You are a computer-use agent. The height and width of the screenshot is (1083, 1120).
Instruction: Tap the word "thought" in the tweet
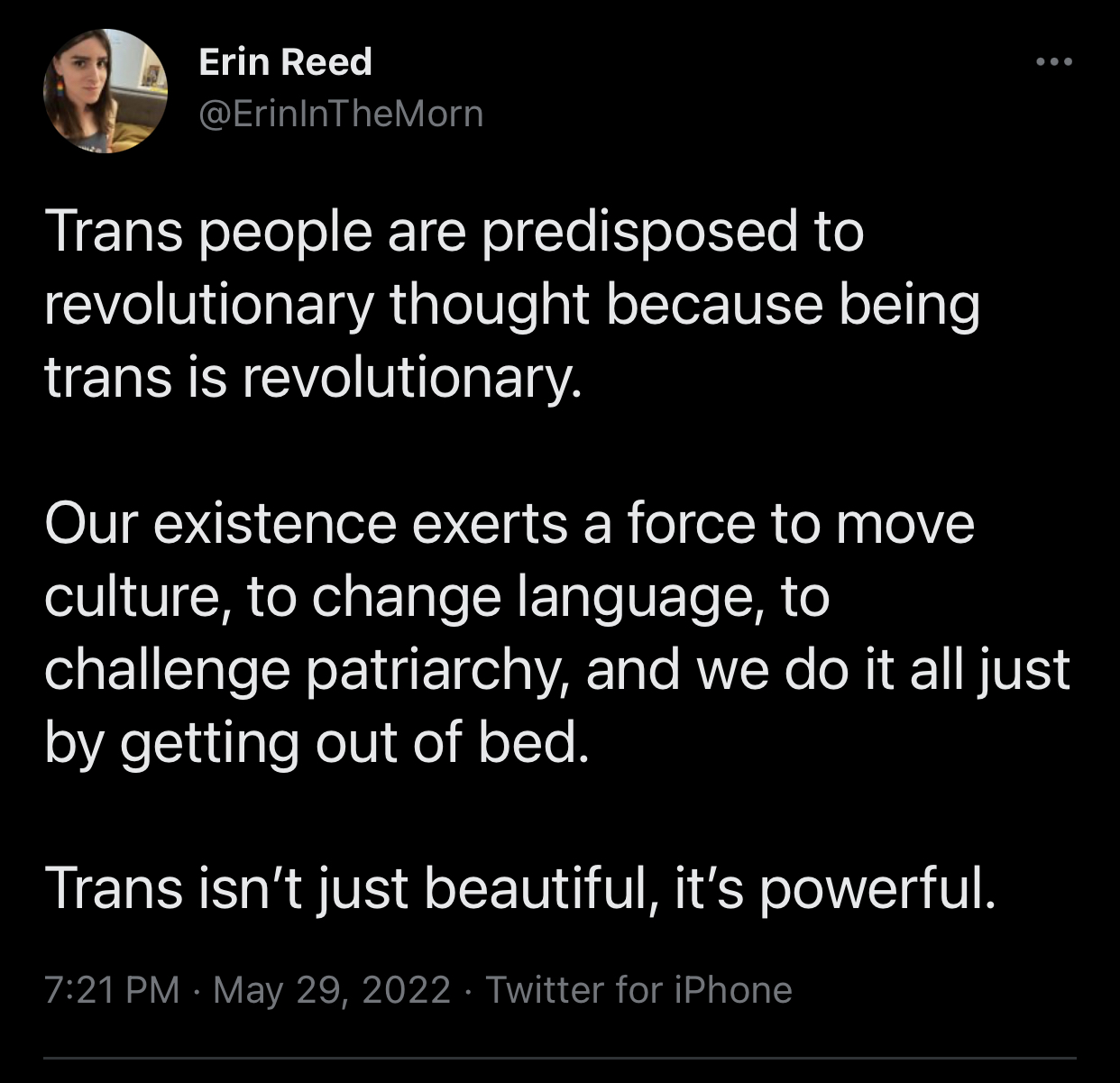point(489,304)
